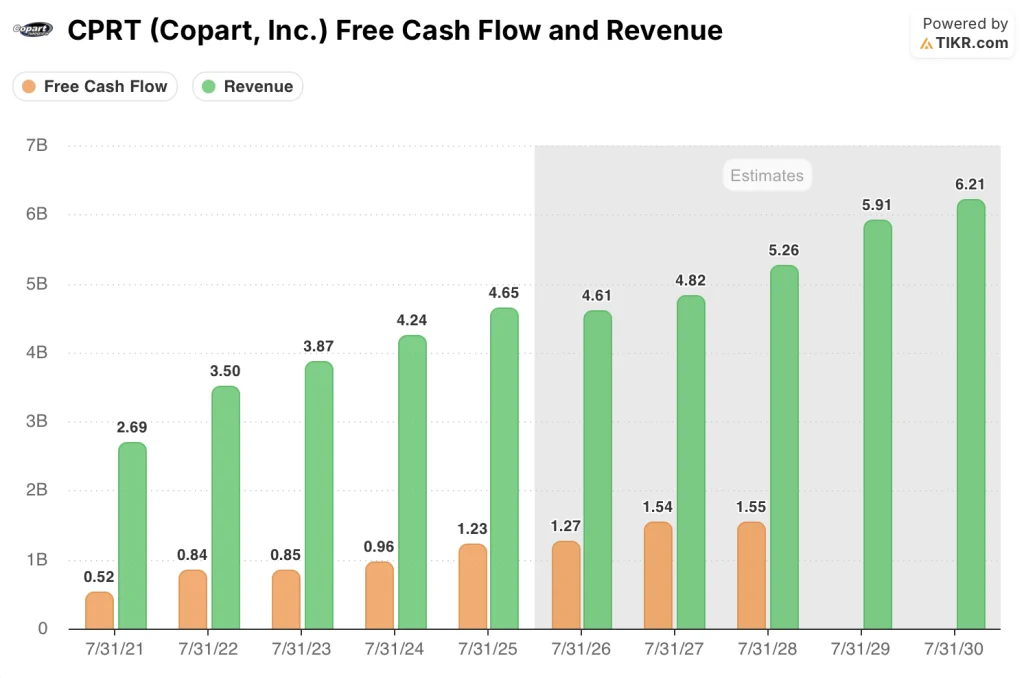
Task: Click the 7B y-axis label
Action: pyautogui.click(x=37, y=145)
